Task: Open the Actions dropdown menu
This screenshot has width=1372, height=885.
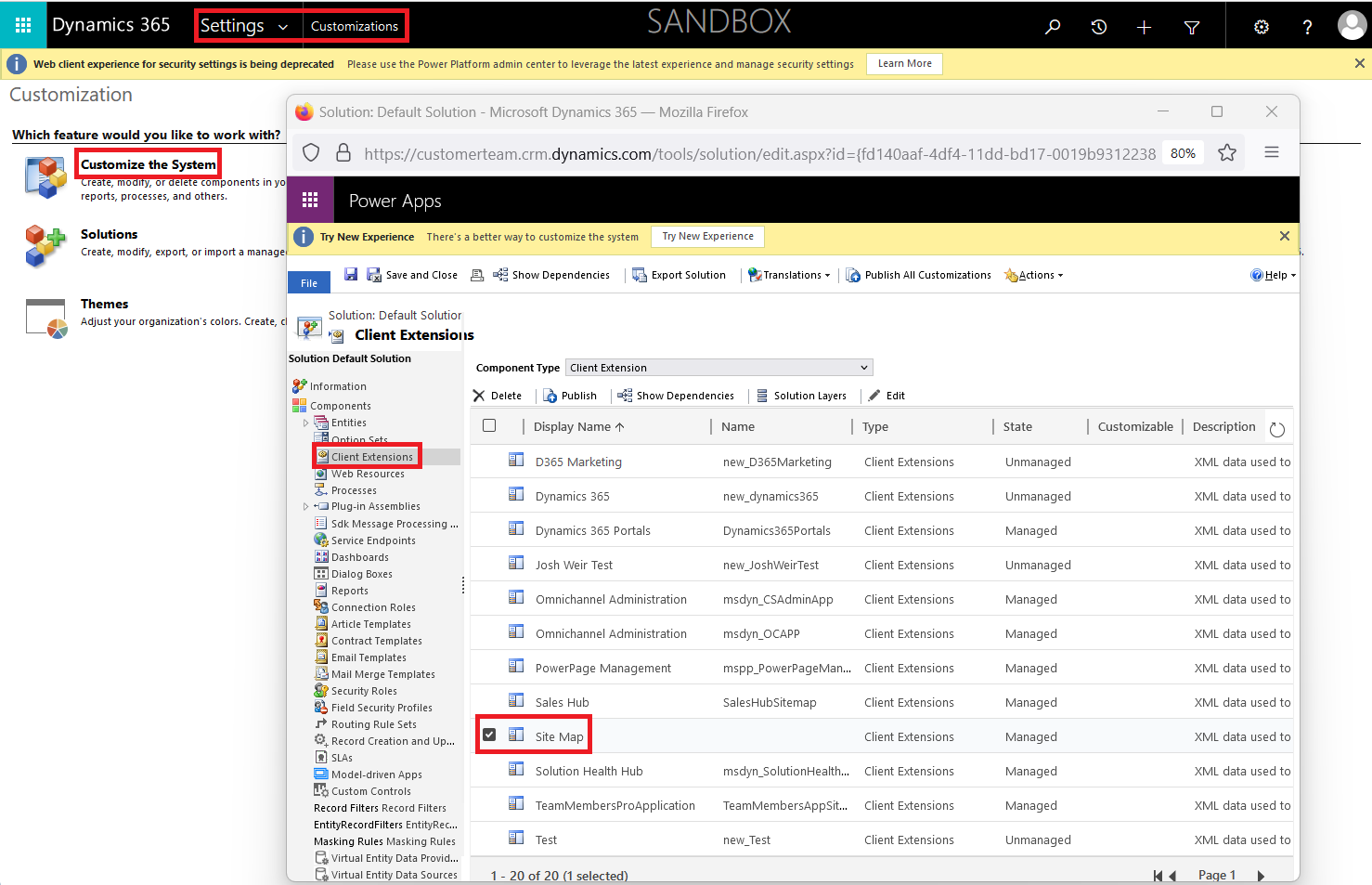Action: pos(1034,275)
